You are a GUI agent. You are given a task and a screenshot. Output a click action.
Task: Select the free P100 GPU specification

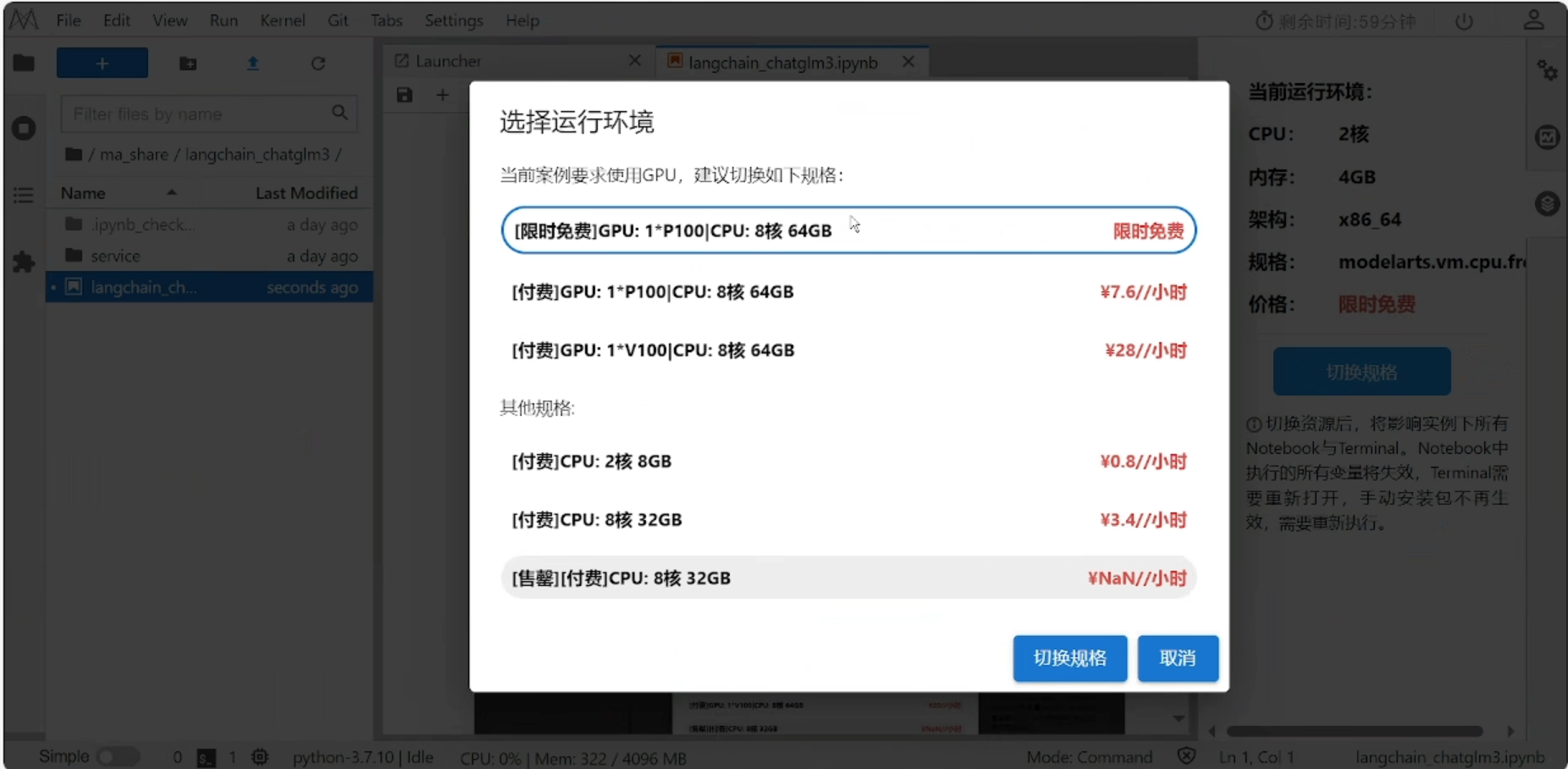click(x=849, y=230)
